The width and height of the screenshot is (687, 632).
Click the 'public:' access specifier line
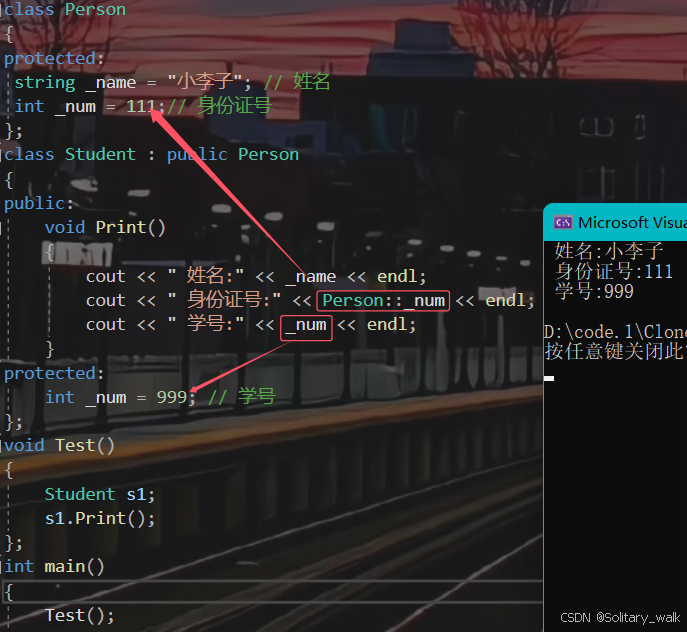click(x=39, y=203)
